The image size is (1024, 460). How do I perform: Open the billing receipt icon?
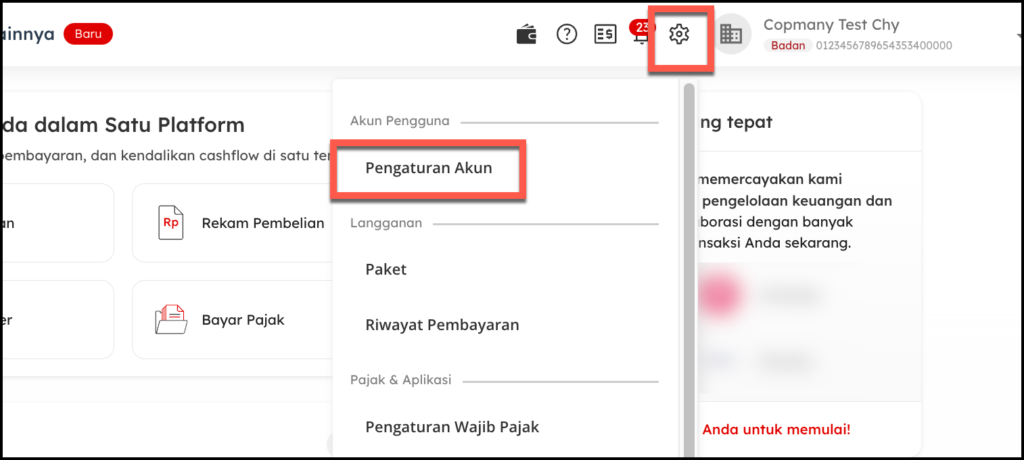605,35
